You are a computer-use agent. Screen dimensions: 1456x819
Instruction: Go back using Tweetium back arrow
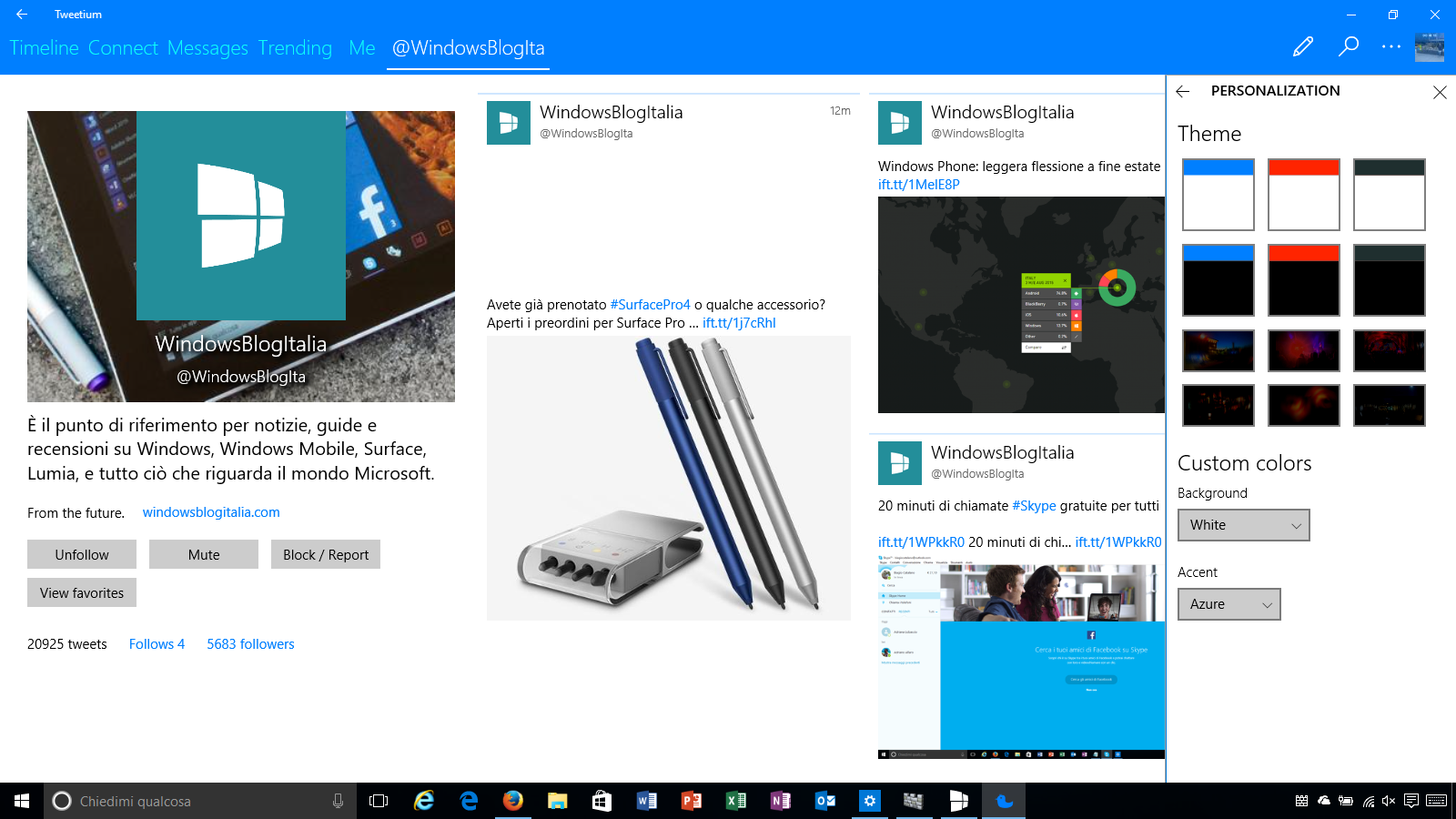pos(22,15)
